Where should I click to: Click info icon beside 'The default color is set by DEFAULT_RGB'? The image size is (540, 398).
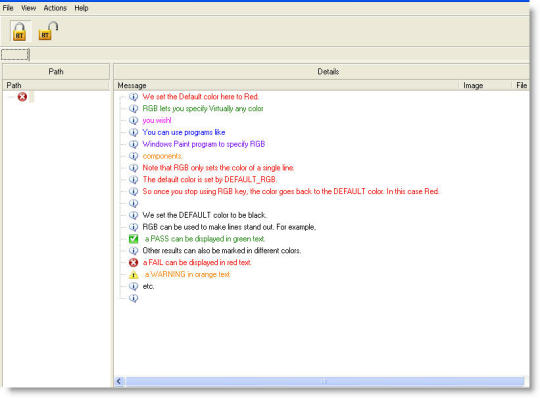click(133, 179)
